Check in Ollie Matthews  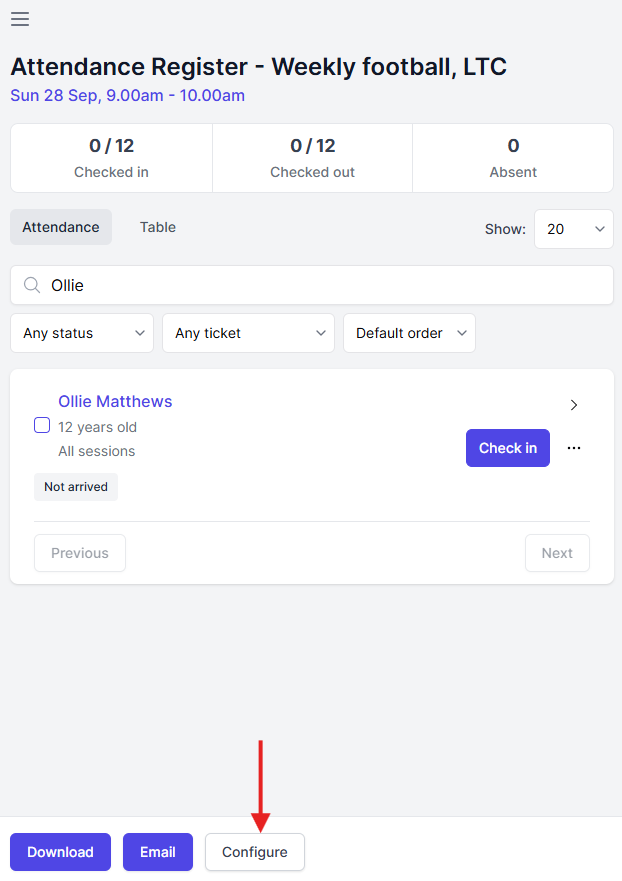508,448
